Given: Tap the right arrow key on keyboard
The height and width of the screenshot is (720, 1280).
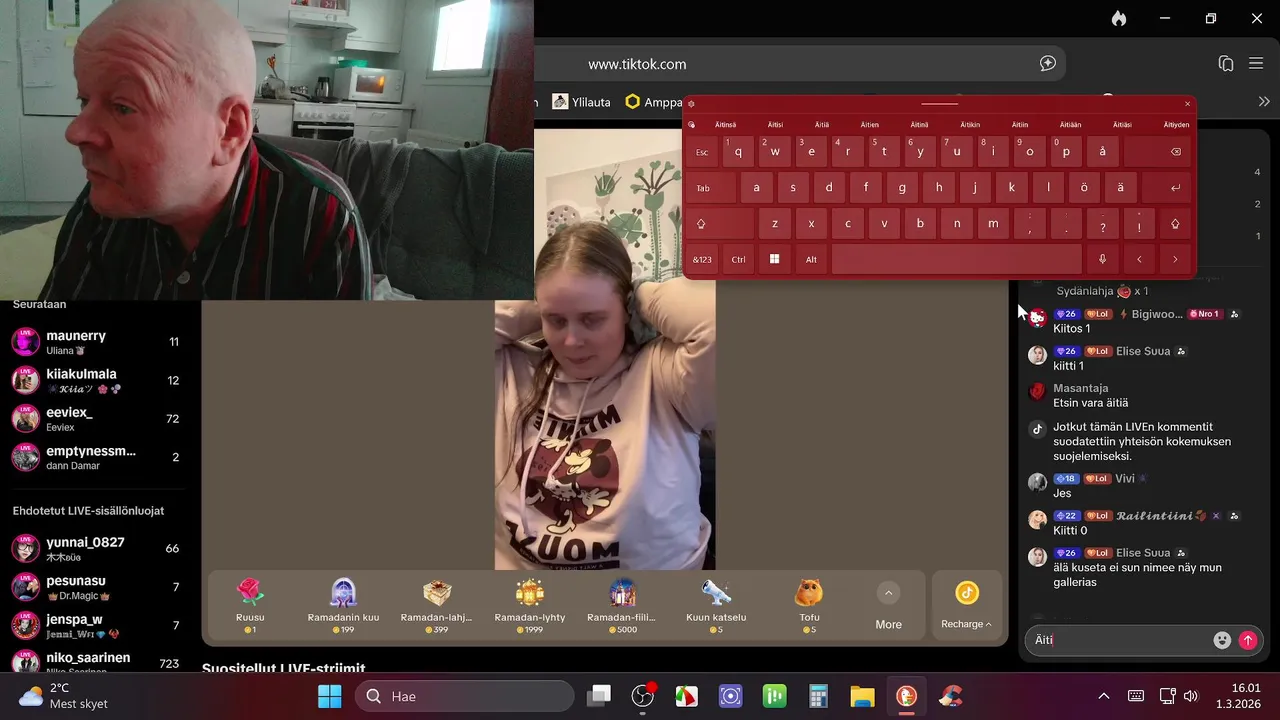Looking at the screenshot, I should coord(1176,259).
